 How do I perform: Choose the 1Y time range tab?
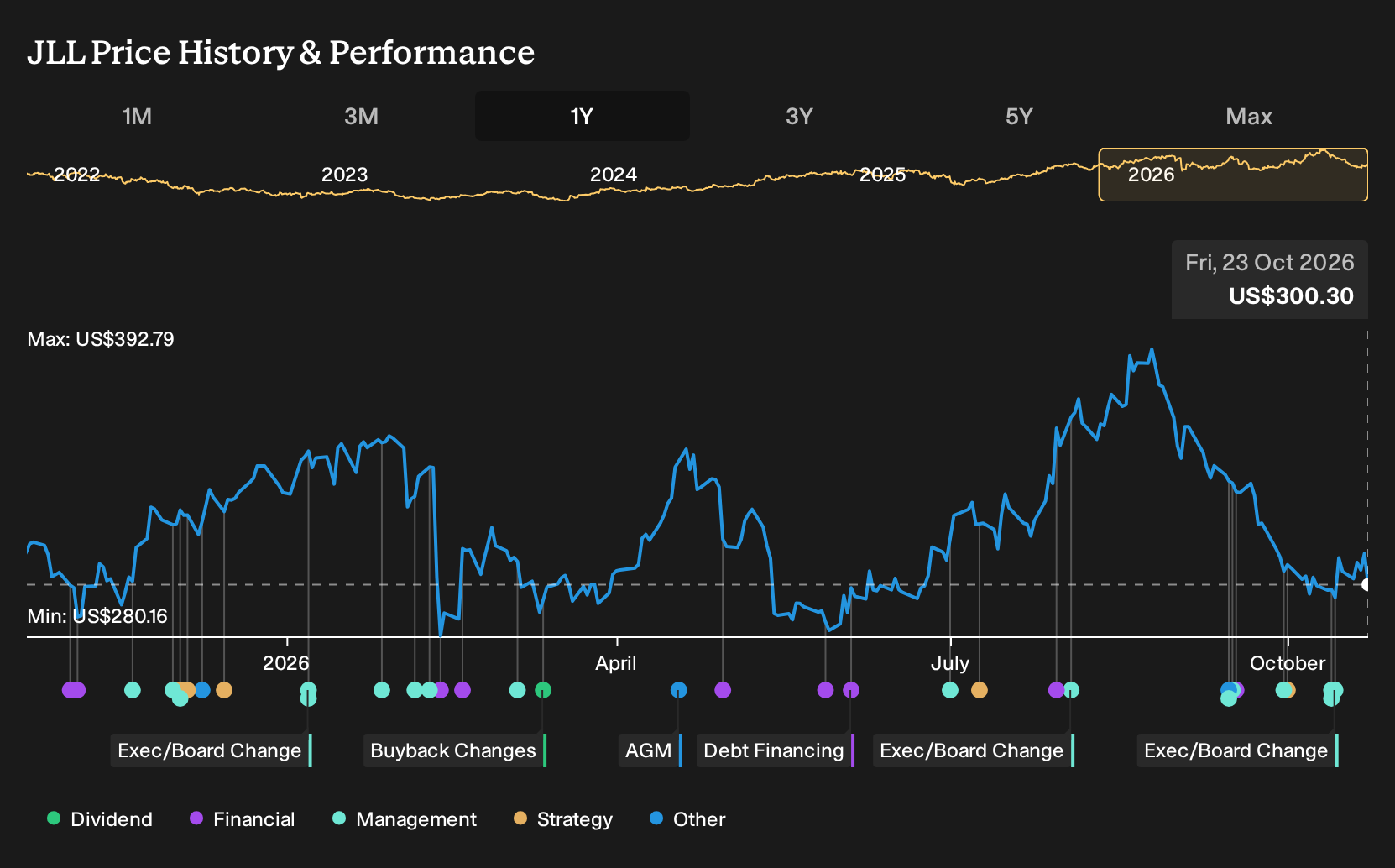(x=582, y=116)
